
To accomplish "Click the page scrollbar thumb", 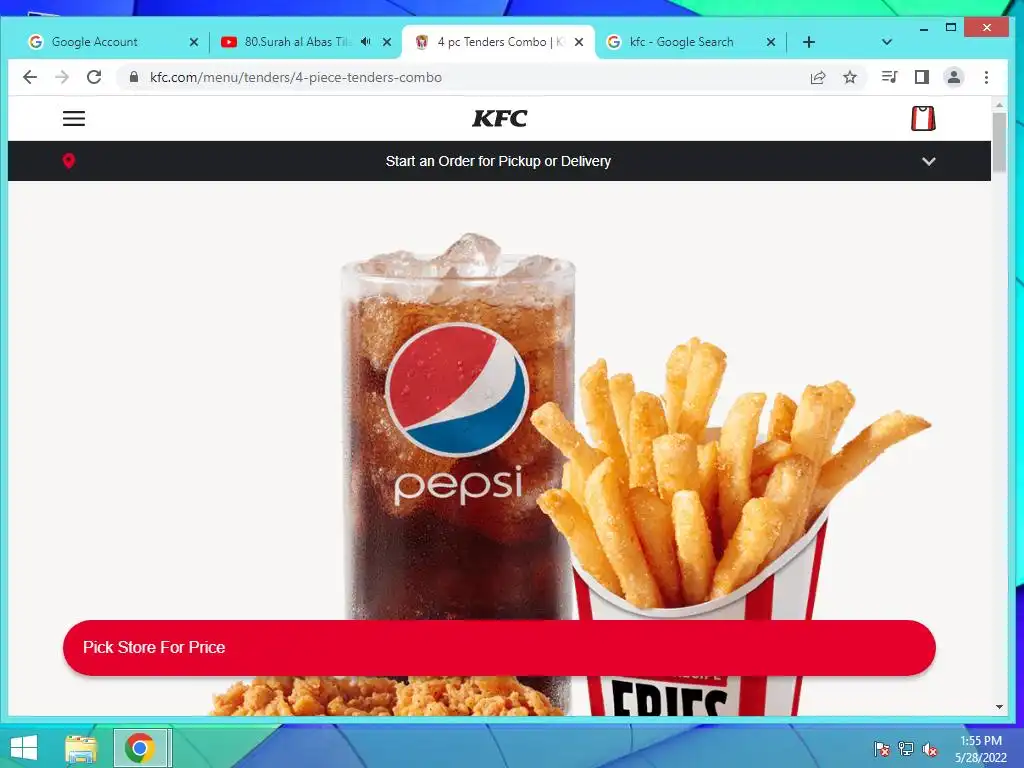I will 999,142.
